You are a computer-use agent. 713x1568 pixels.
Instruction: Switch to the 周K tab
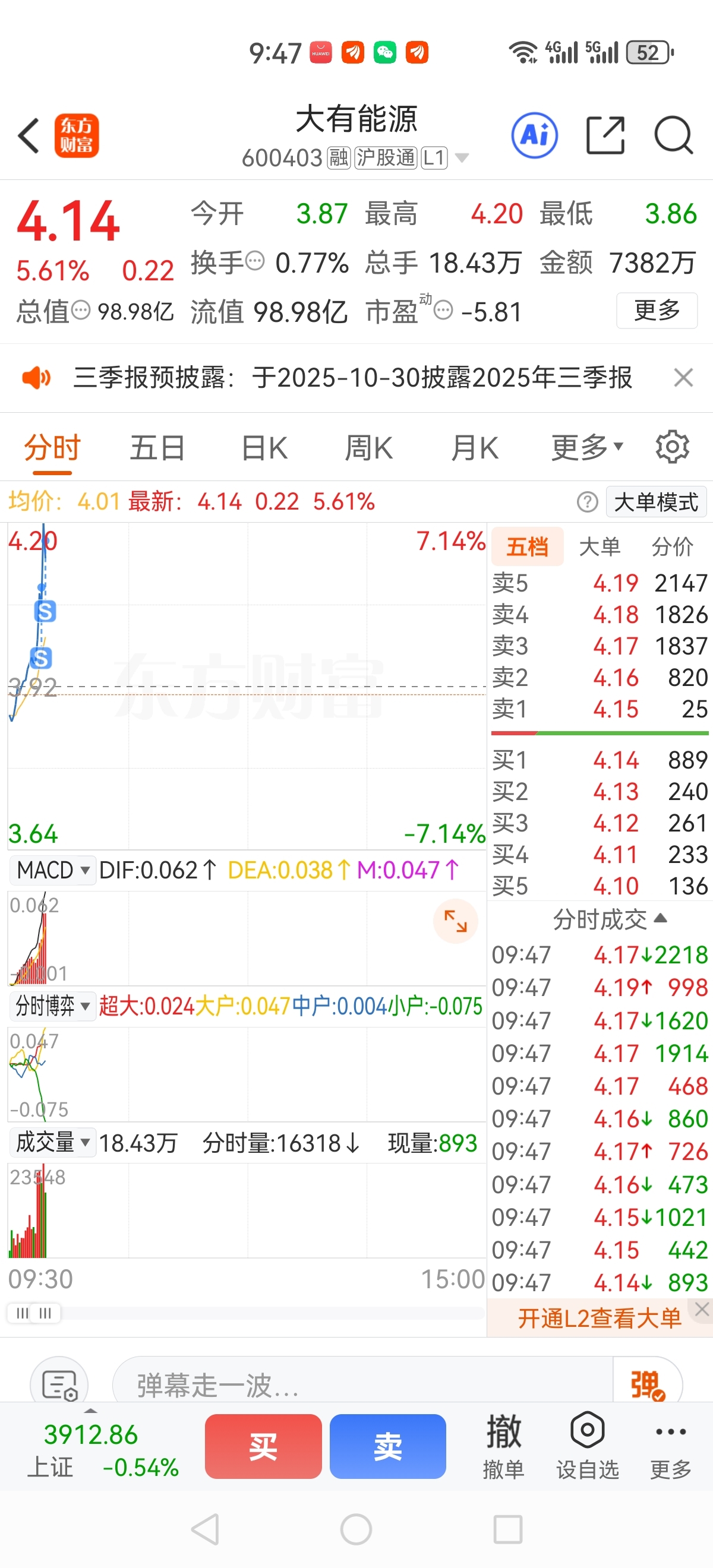pos(369,447)
